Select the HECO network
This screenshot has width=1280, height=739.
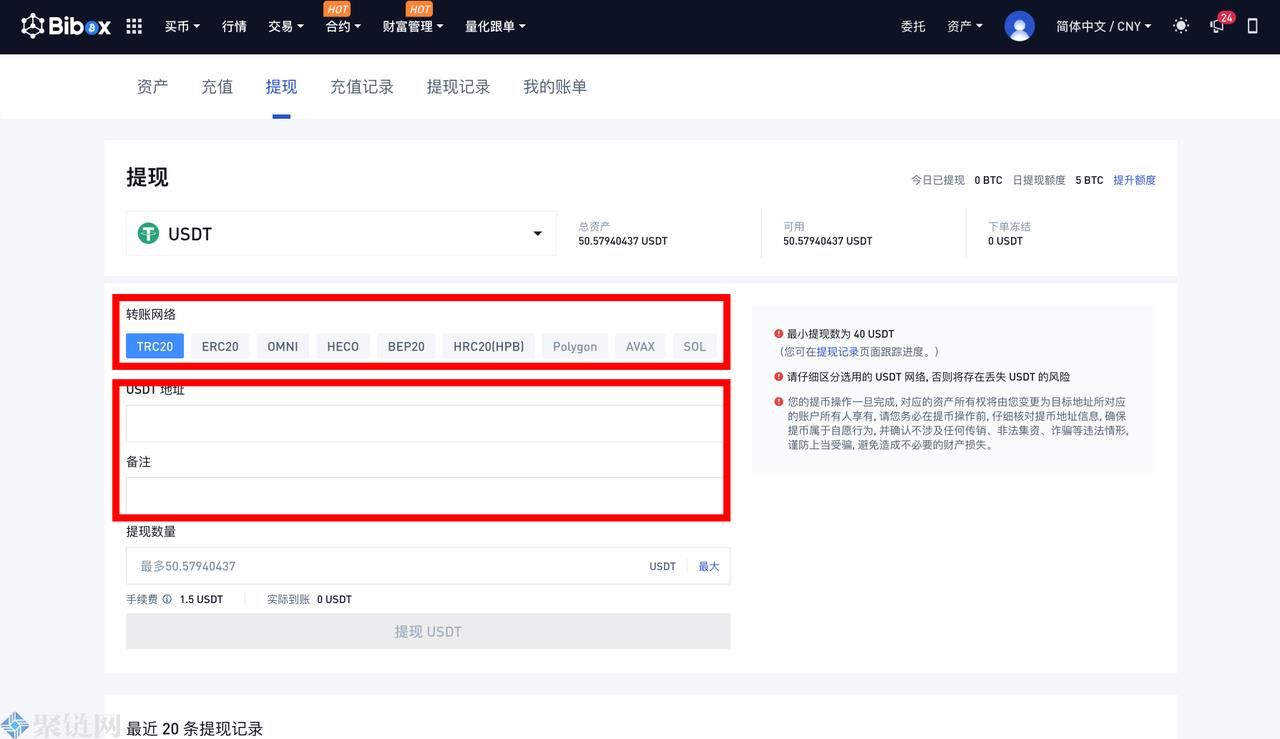343,346
